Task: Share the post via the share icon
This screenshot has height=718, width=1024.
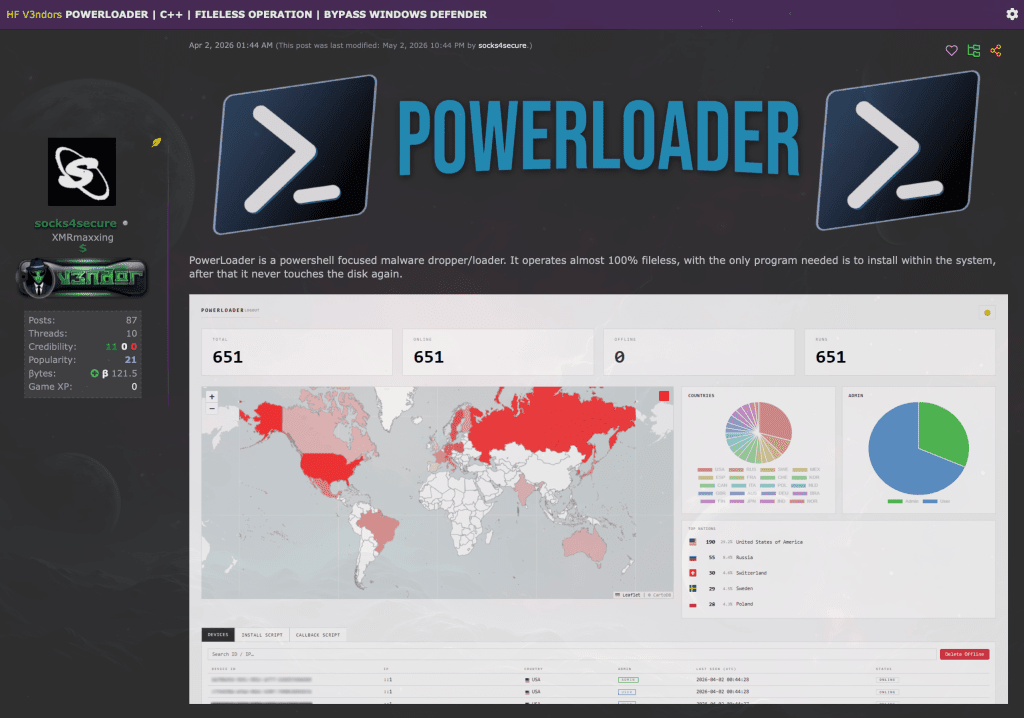Action: point(996,50)
